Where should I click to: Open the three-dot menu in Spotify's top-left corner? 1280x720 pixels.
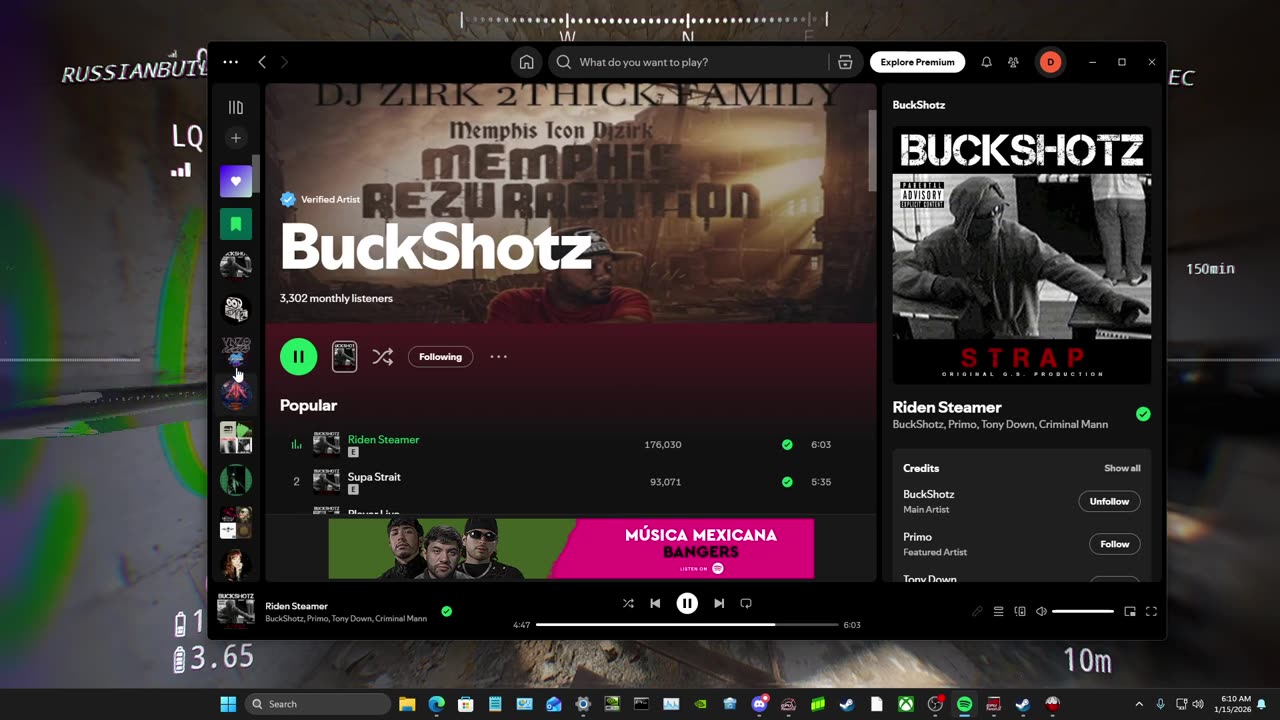click(231, 62)
